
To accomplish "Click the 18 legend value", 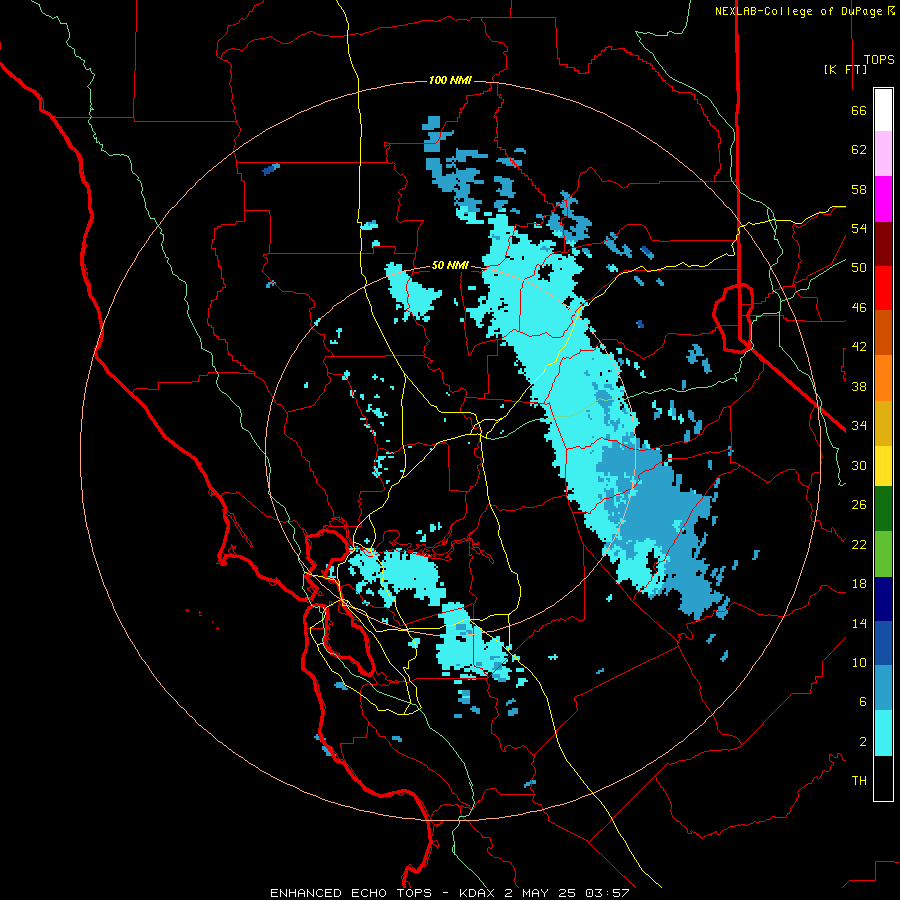I will (x=859, y=584).
